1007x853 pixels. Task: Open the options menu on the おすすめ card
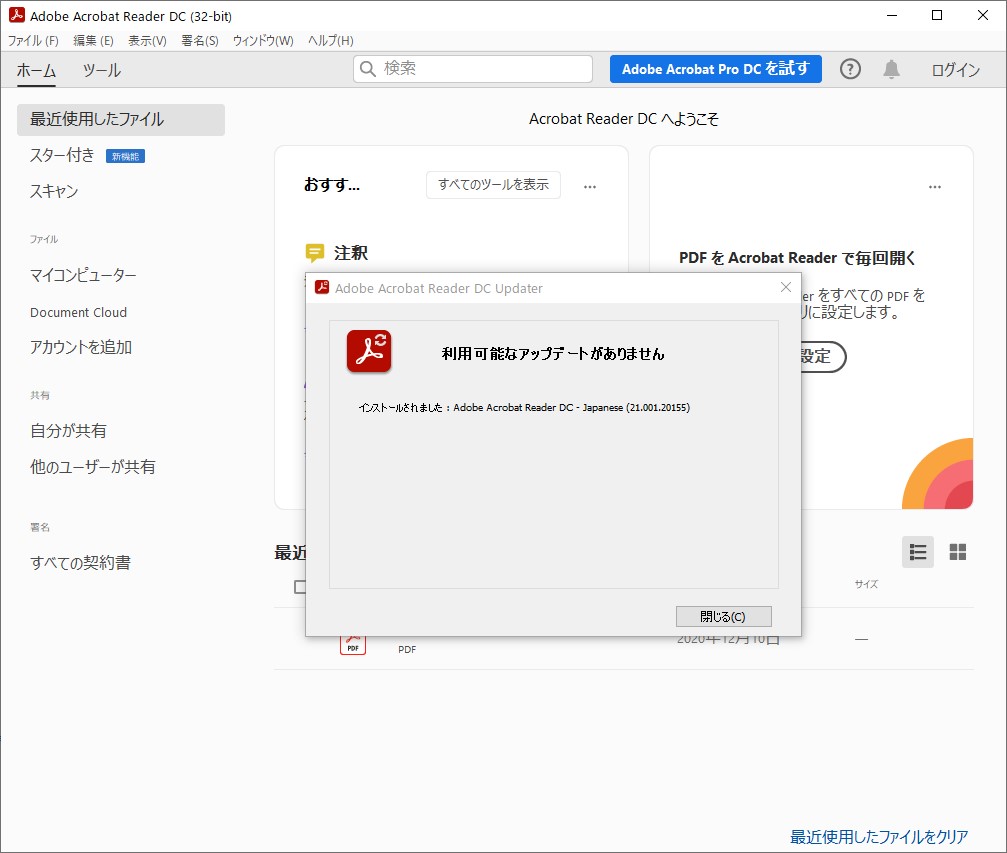(590, 186)
